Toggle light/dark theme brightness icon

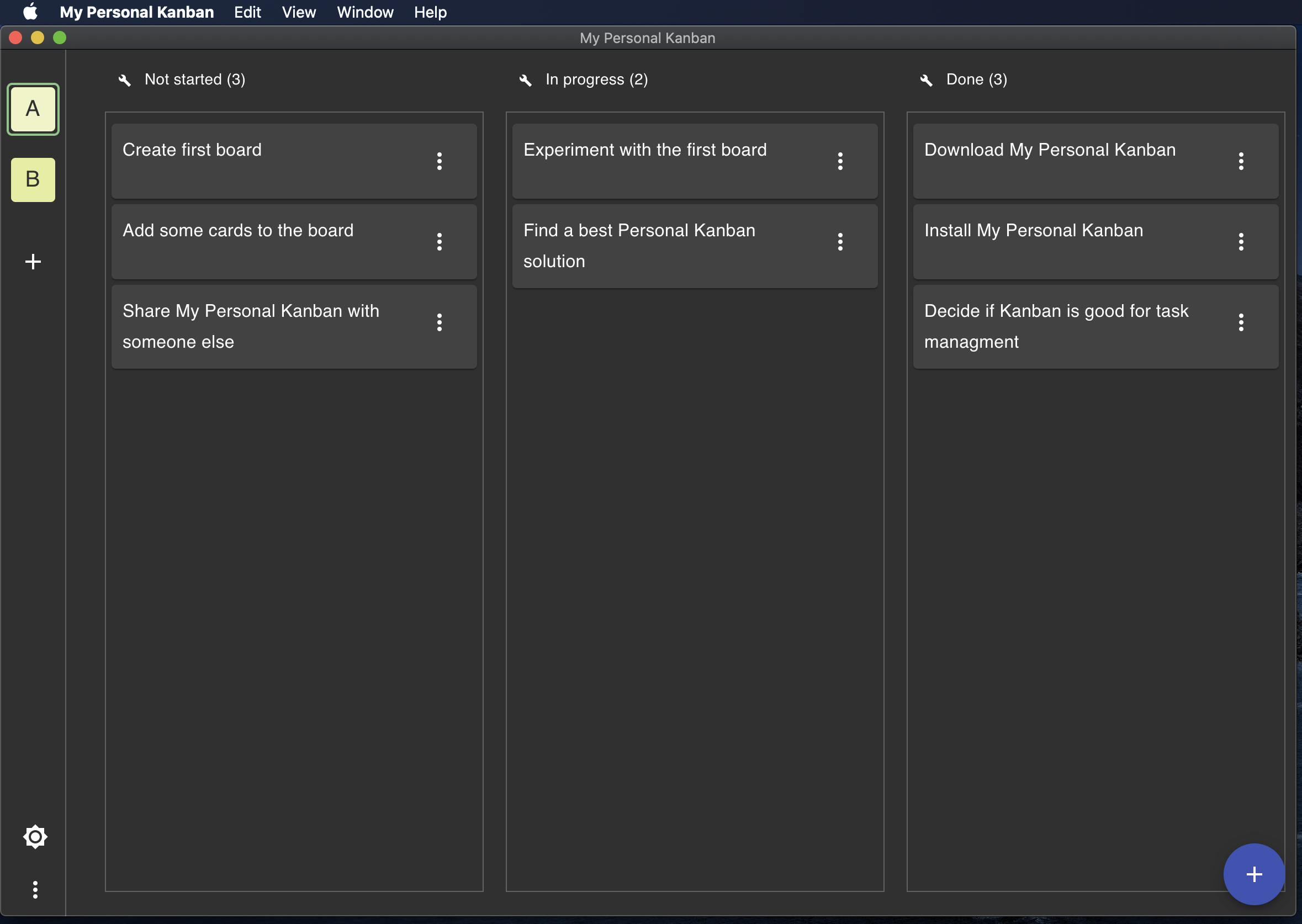tap(35, 836)
